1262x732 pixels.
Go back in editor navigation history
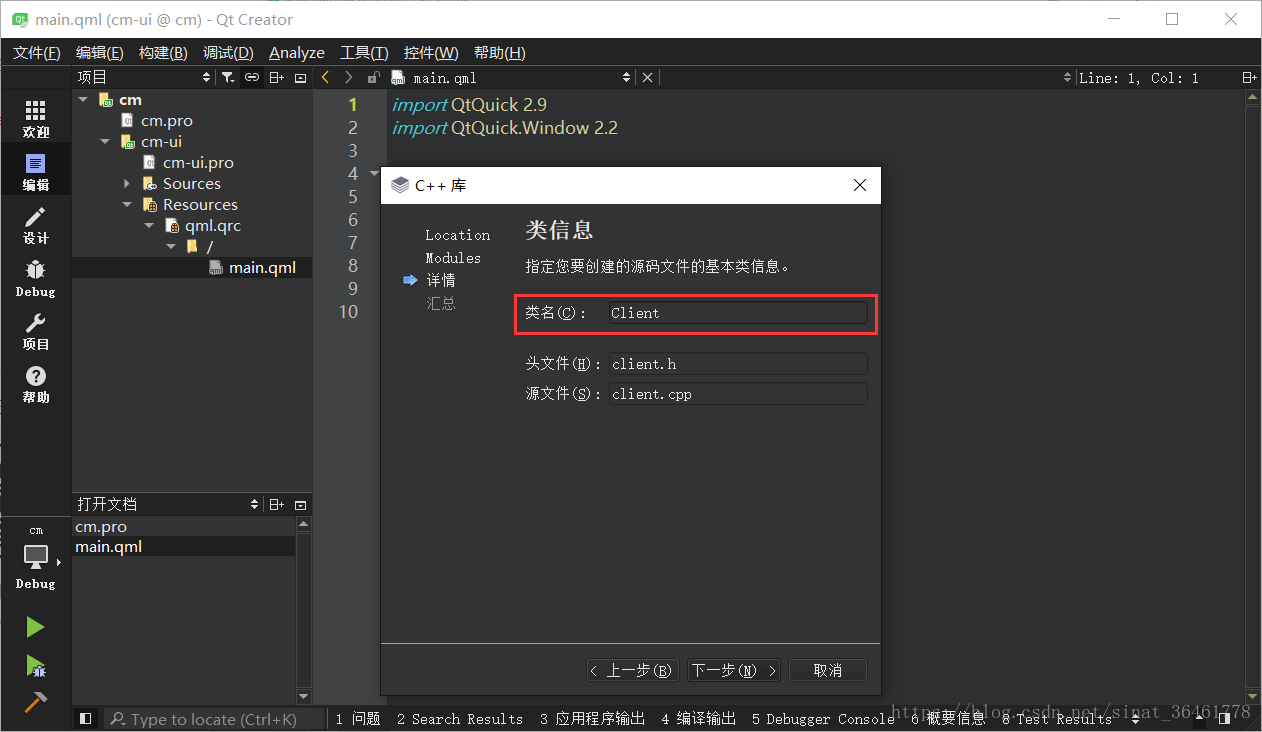[x=325, y=77]
